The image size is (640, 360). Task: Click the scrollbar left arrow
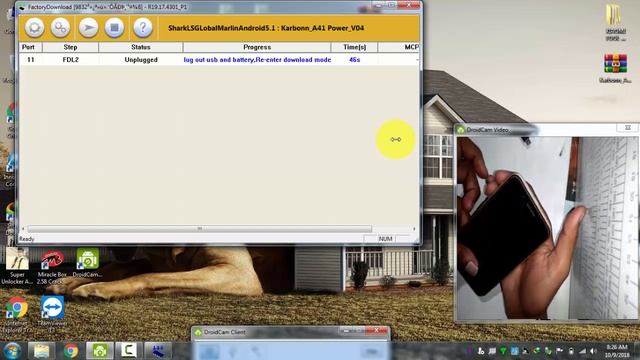click(x=23, y=229)
